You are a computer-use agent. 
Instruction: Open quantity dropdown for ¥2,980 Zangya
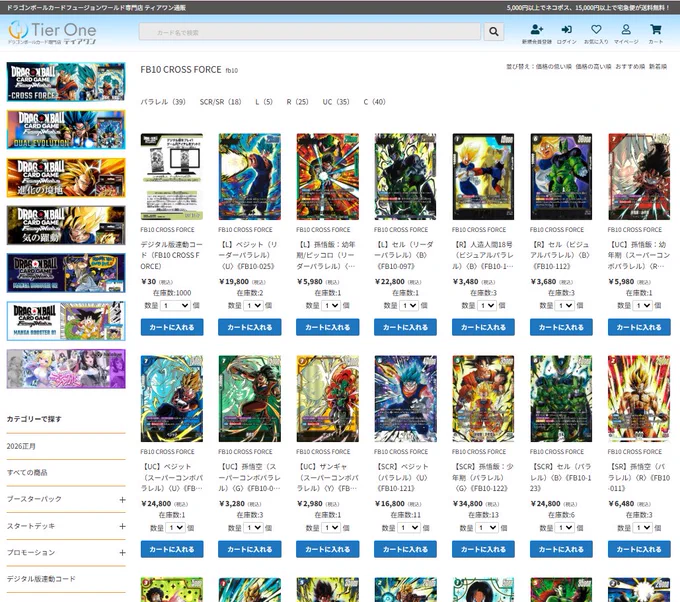coord(331,528)
